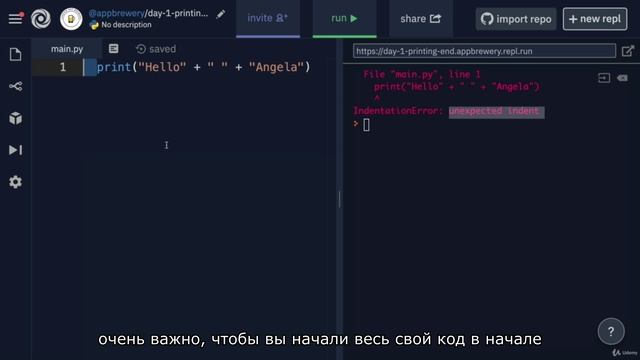
Task: Run the program with run button
Action: [344, 18]
